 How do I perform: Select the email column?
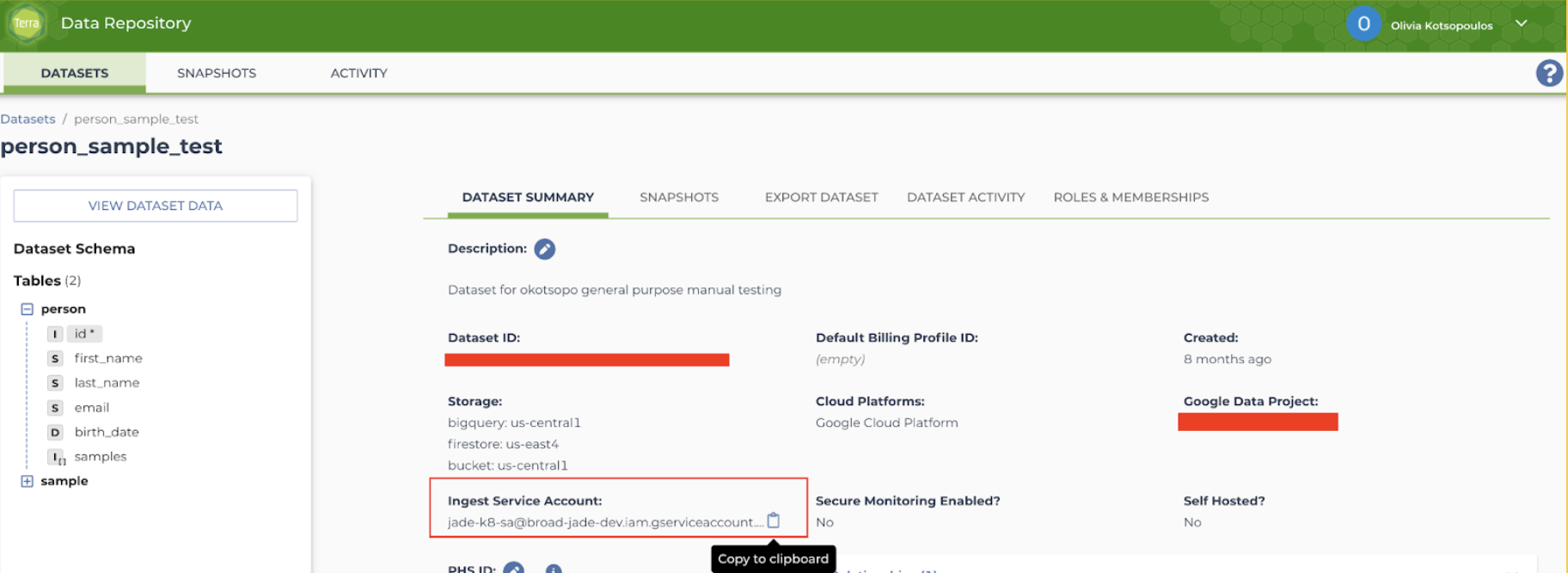tap(92, 408)
